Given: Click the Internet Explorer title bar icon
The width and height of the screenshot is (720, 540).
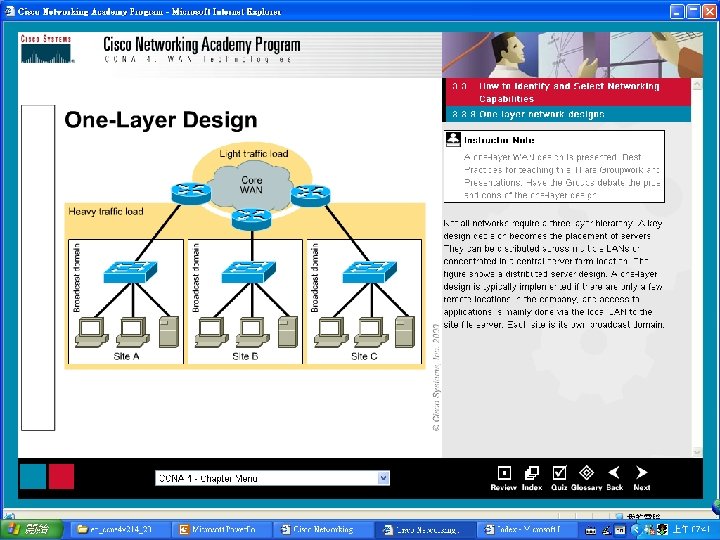Looking at the screenshot, I should (9, 11).
